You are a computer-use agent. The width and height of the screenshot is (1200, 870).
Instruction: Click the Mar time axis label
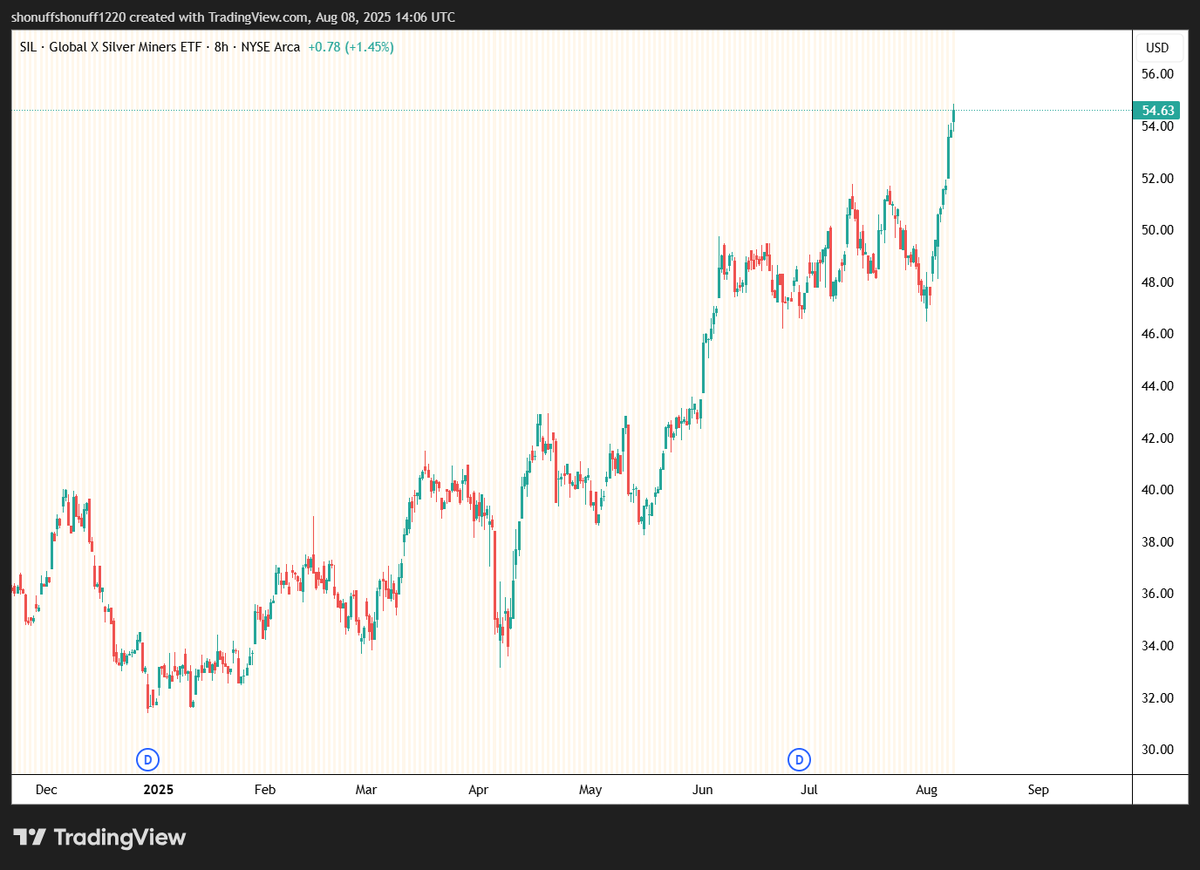pos(366,790)
